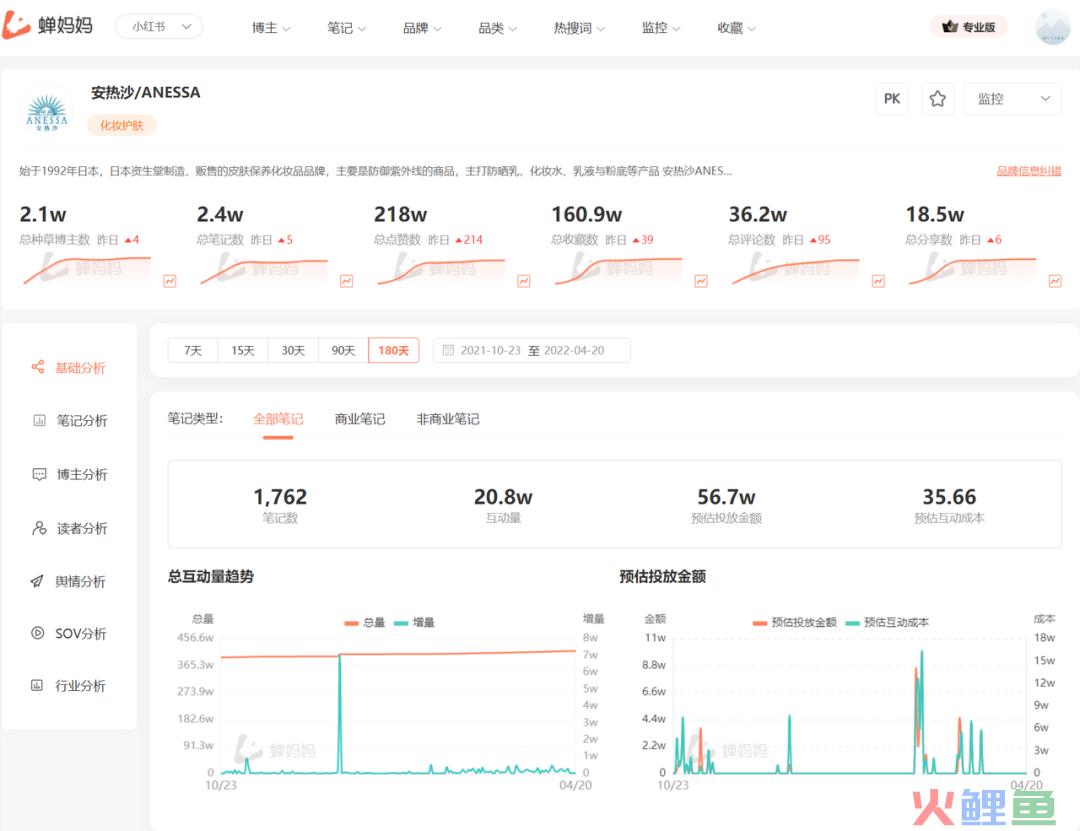Click the 笔记分析 chart icon

39,420
